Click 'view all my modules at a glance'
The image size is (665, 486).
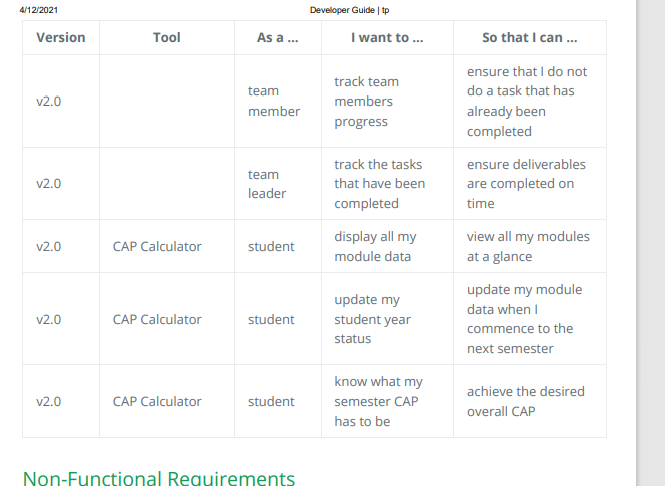coord(528,246)
